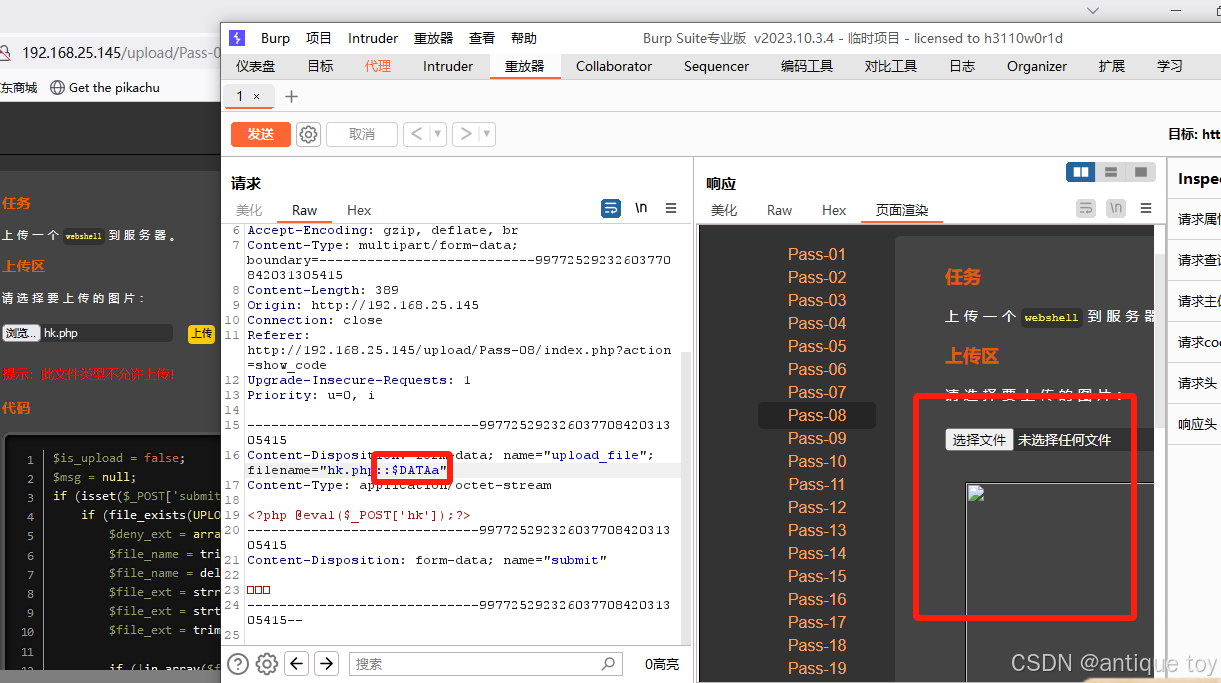
Task: Close repeater tab 1 with the x
Action: 256,97
